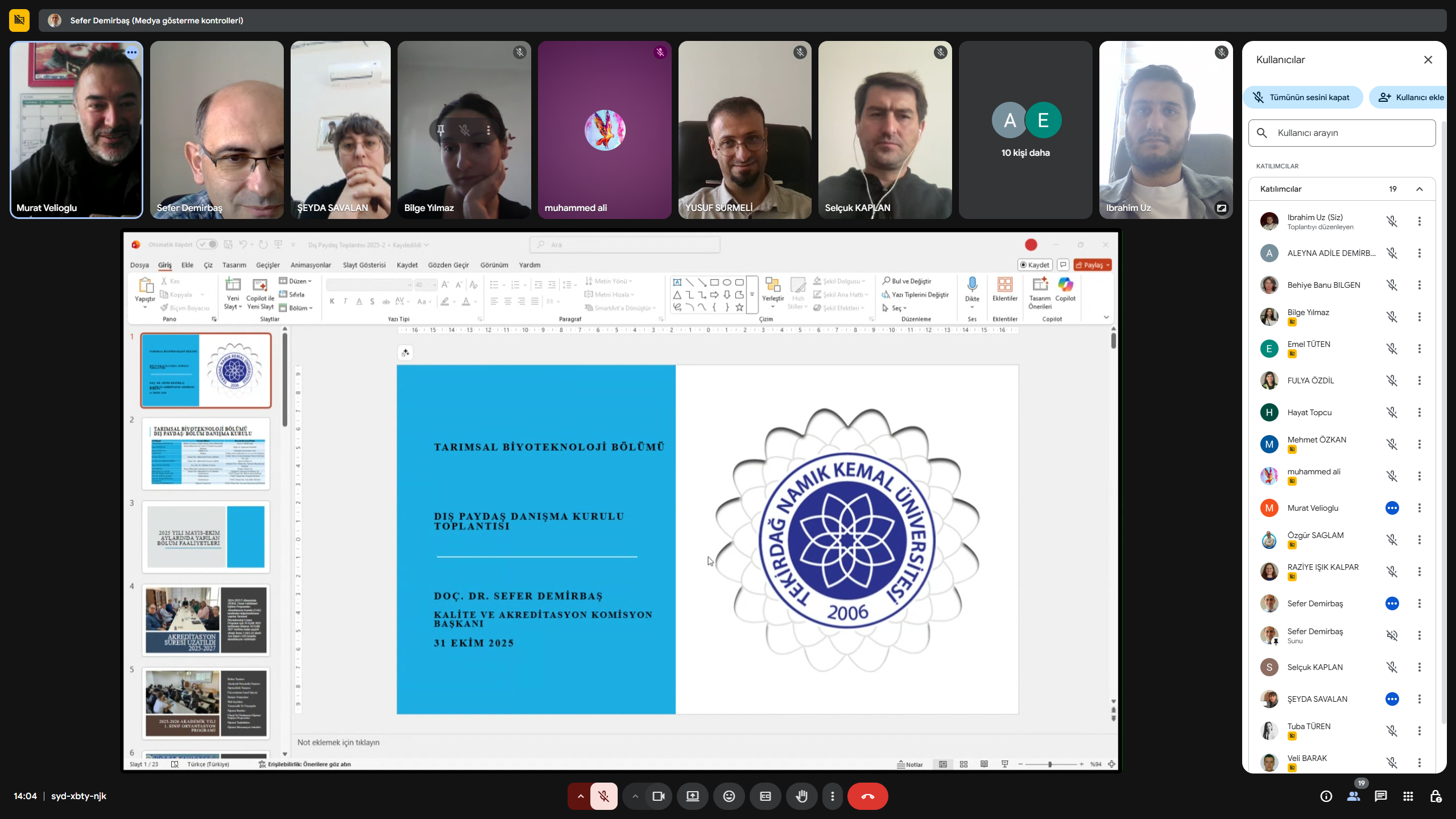This screenshot has width=1456, height=819.
Task: Open more options three-dot menu in bottom bar
Action: pyautogui.click(x=833, y=796)
